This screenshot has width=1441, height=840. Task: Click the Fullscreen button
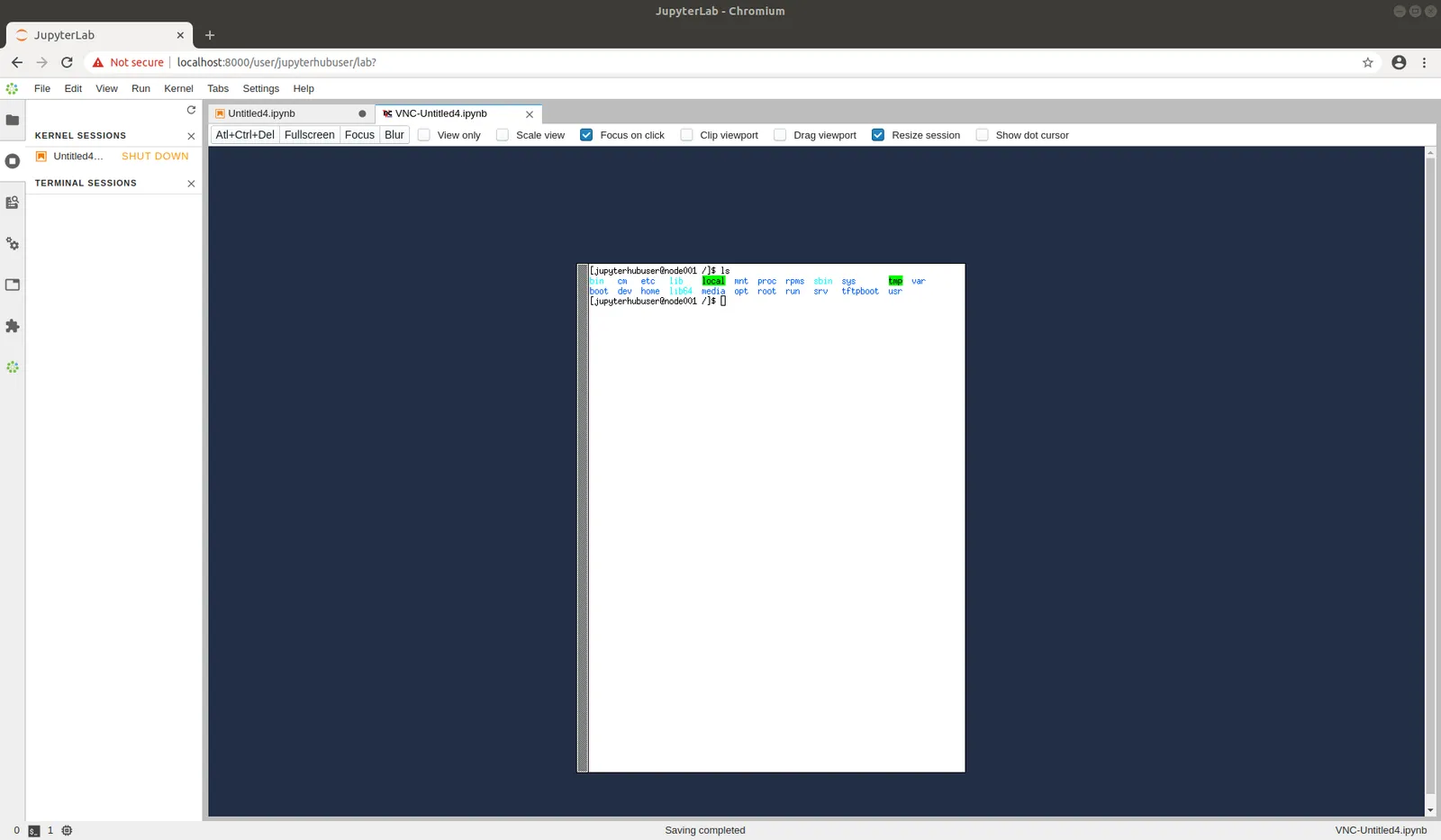click(310, 135)
